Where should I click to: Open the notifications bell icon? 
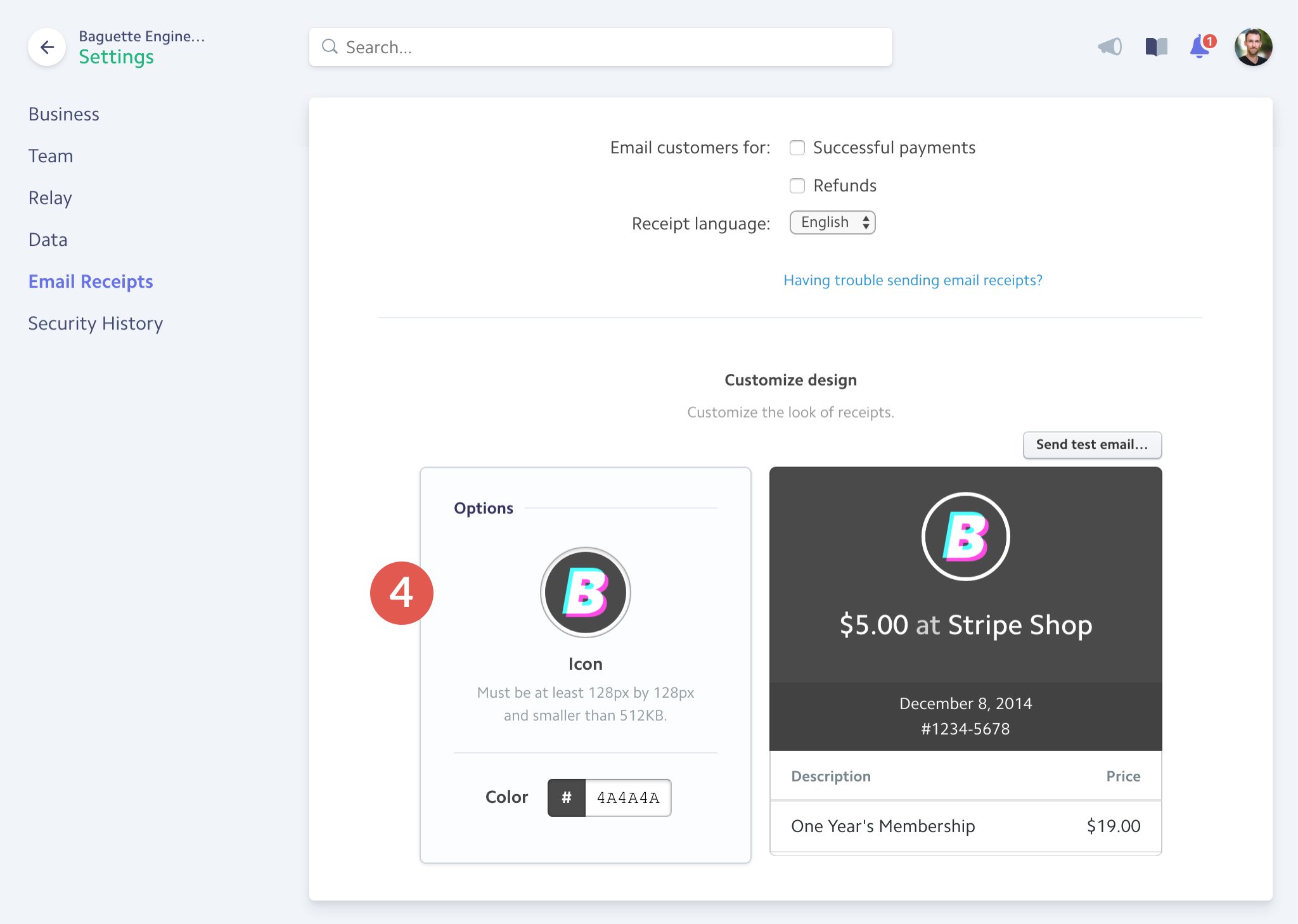click(1200, 48)
